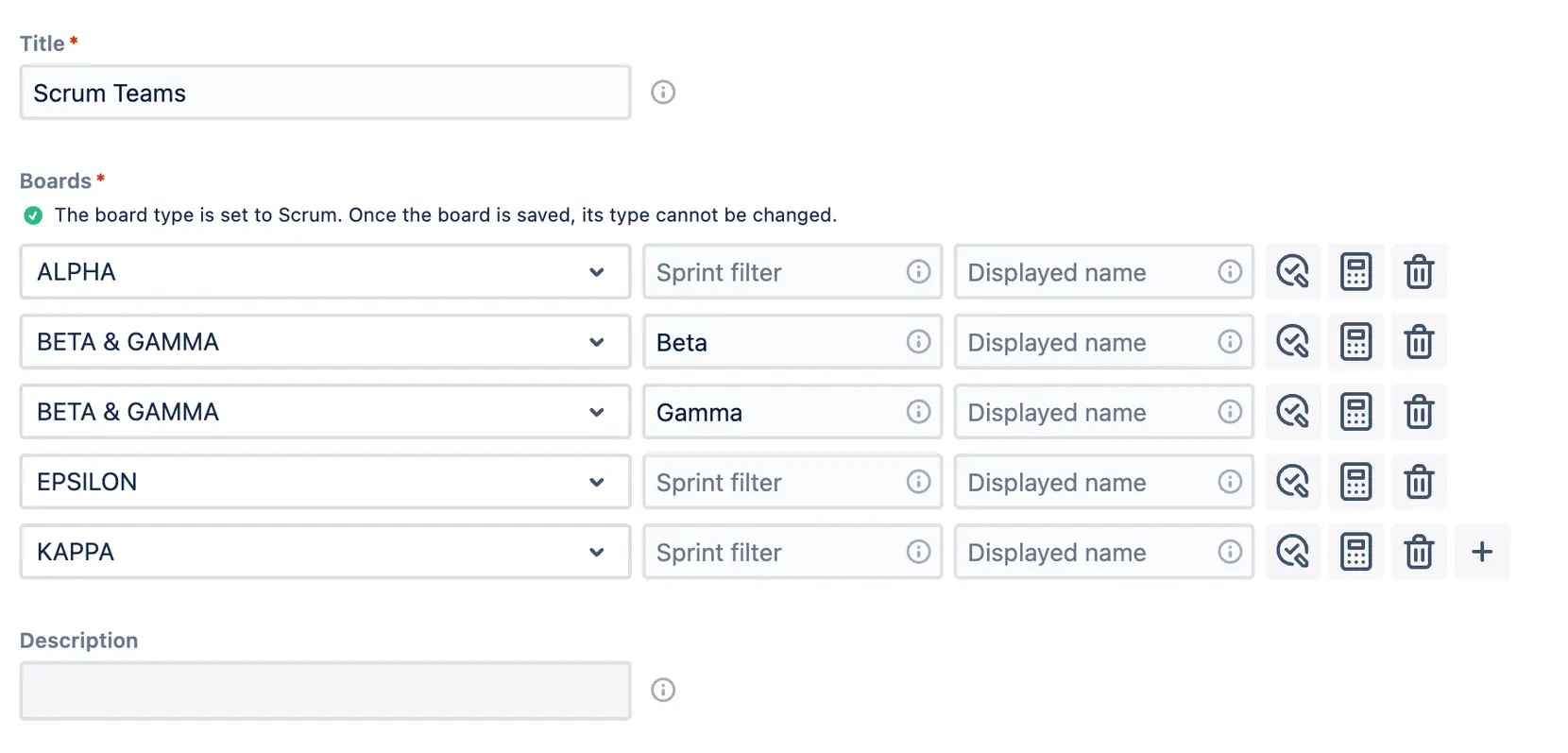Click the info icon in ALPHA Sprint filter
1568x753 pixels.
coord(918,272)
